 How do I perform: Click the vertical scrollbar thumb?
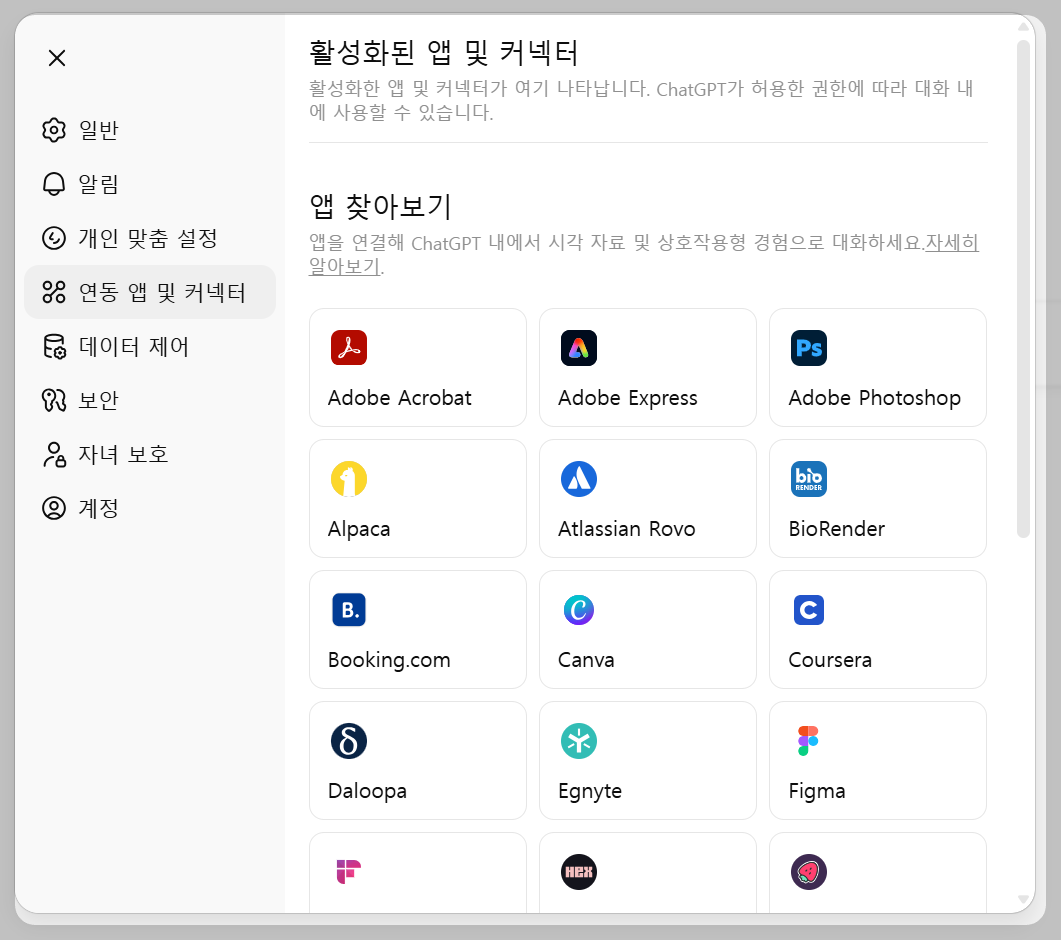point(1023,289)
